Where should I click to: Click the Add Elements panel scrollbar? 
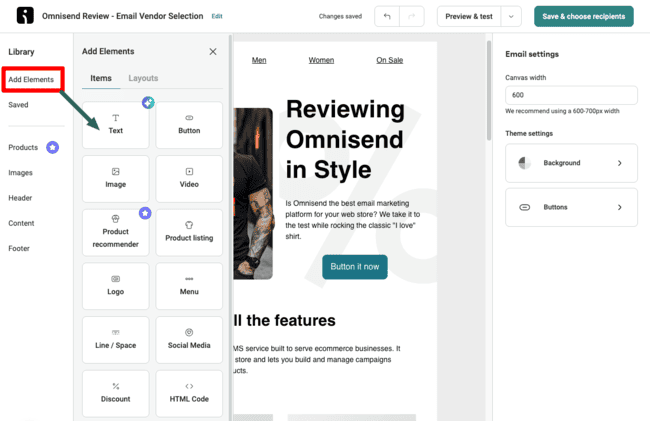(x=230, y=227)
